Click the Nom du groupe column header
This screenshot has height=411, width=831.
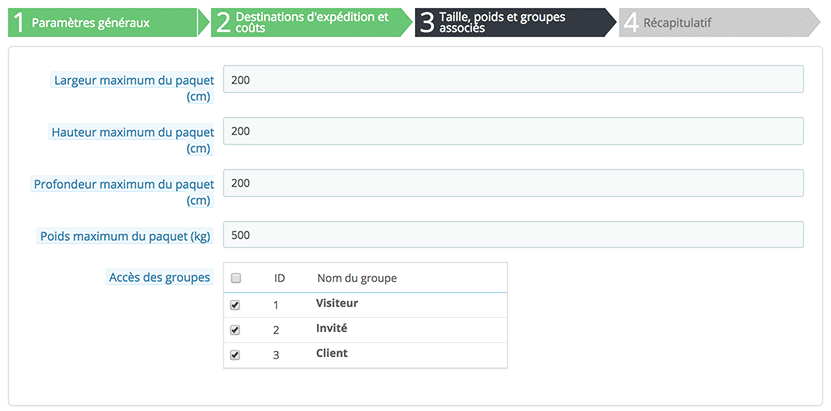357,278
